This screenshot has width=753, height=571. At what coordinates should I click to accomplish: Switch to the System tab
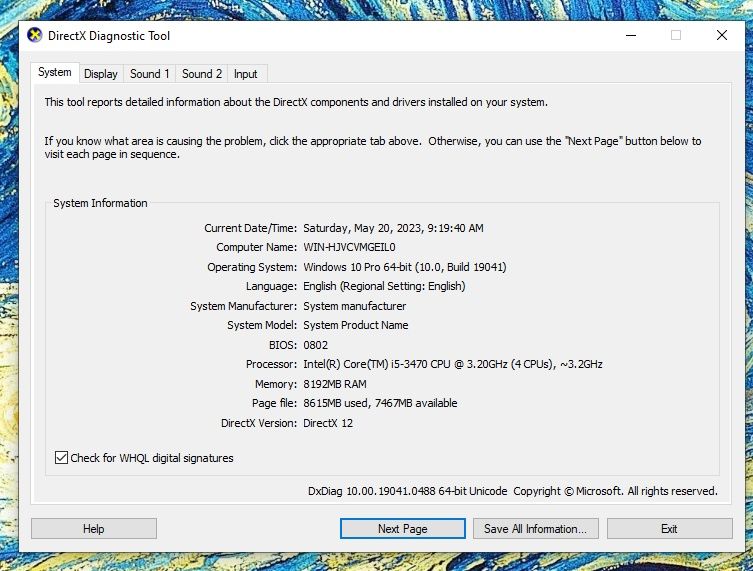[55, 73]
